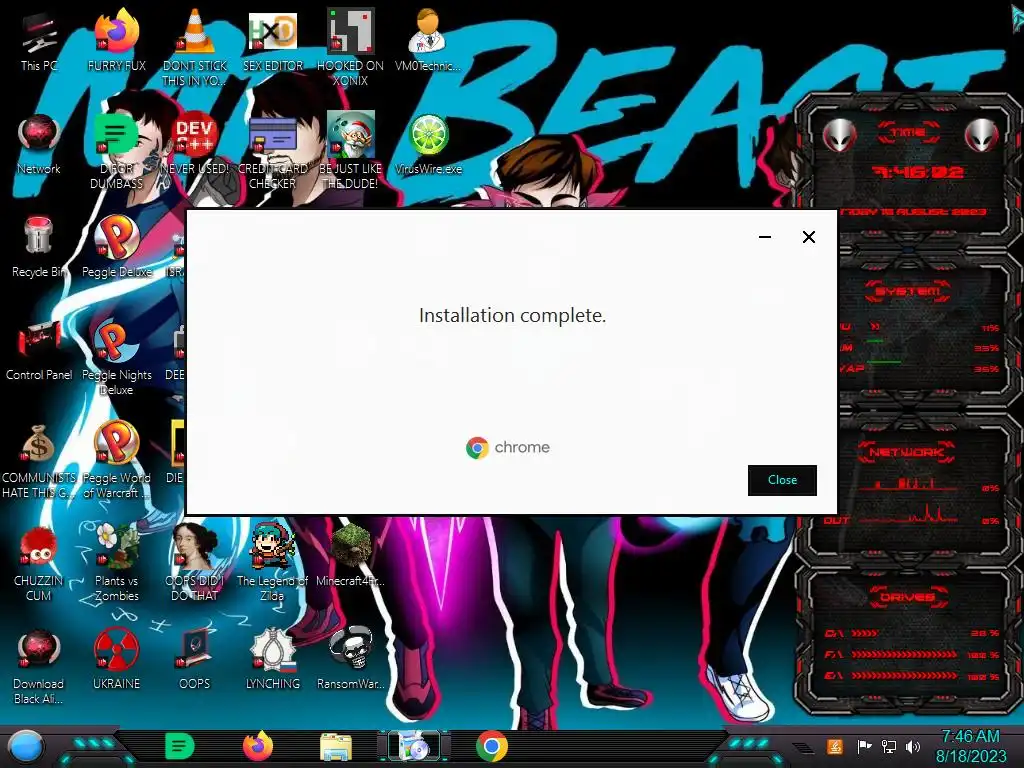Launch Peggle World of Warcraft shortcut
The width and height of the screenshot is (1024, 768).
[x=116, y=461]
